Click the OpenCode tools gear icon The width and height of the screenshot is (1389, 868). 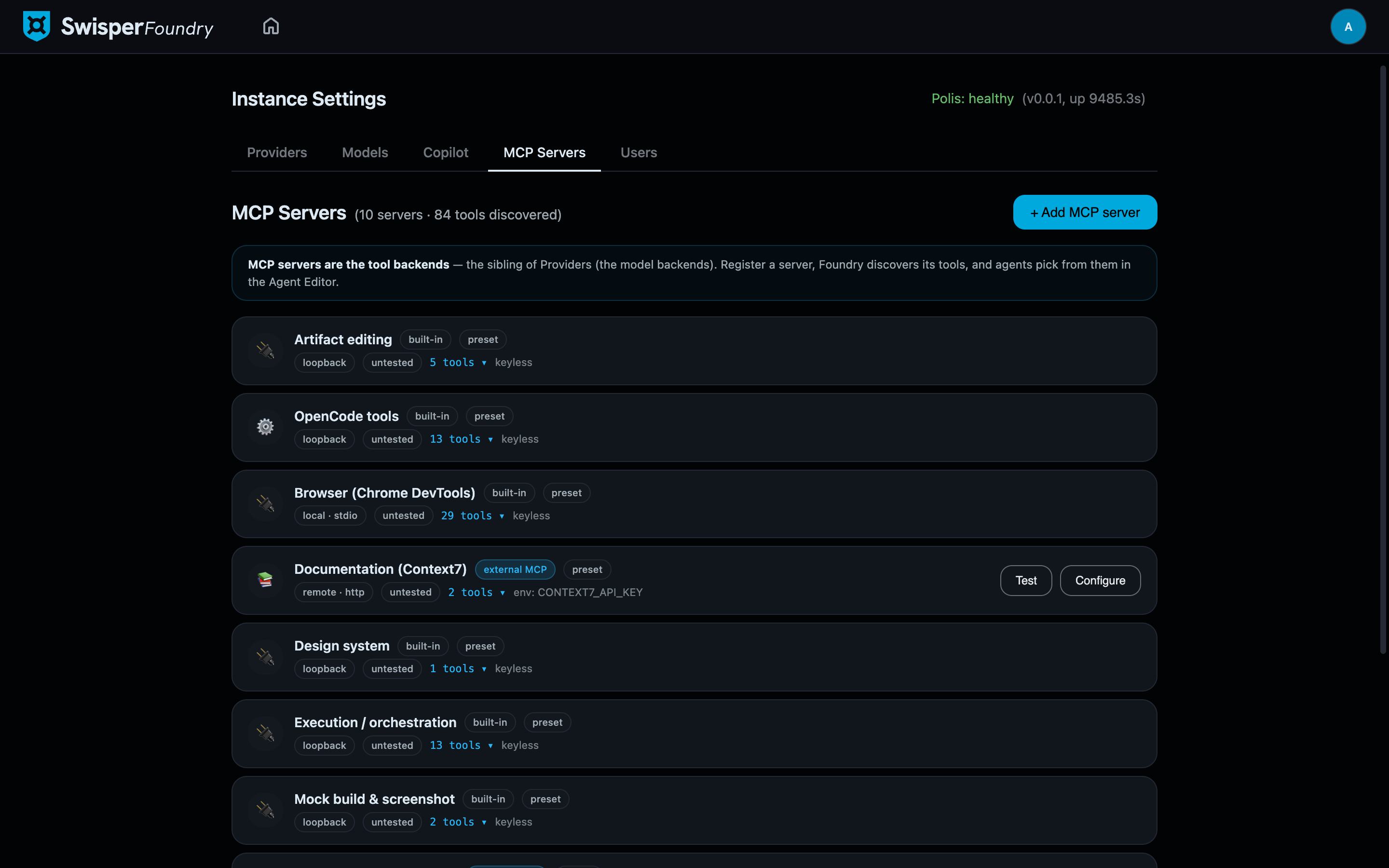point(265,427)
